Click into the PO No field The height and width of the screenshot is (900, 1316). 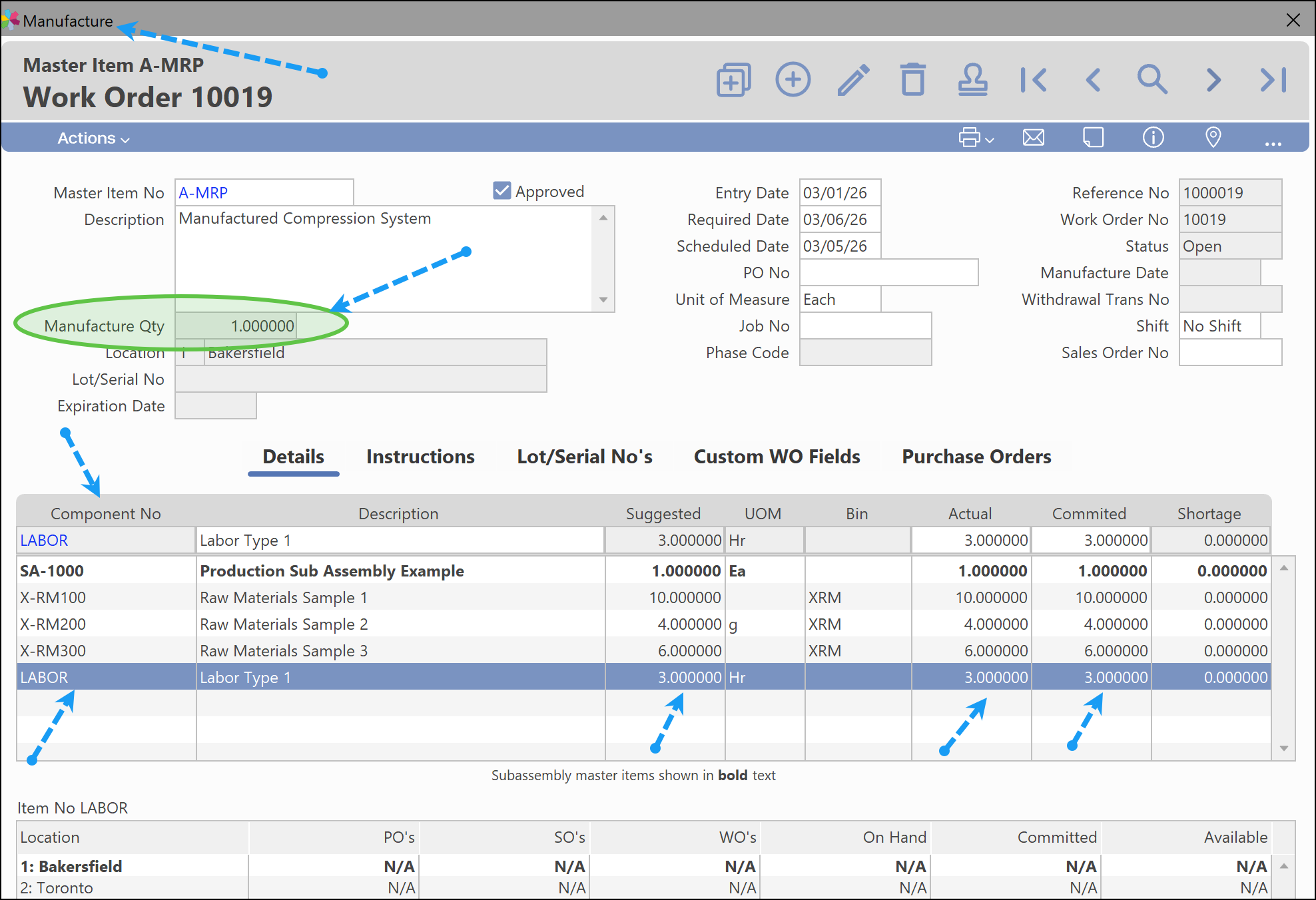tap(888, 273)
